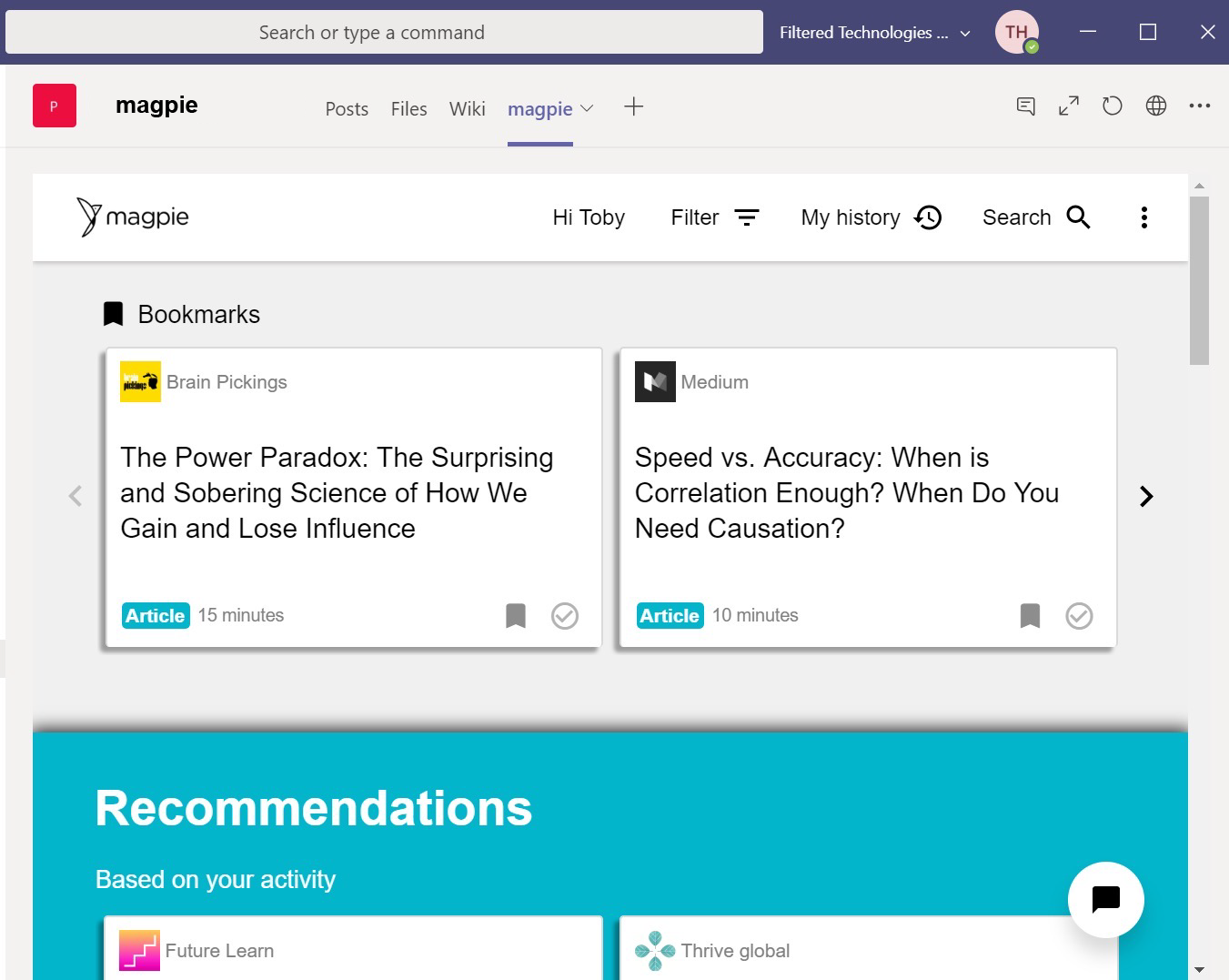Click the Article tag on Power Paradox card
1229x980 pixels.
pos(156,616)
